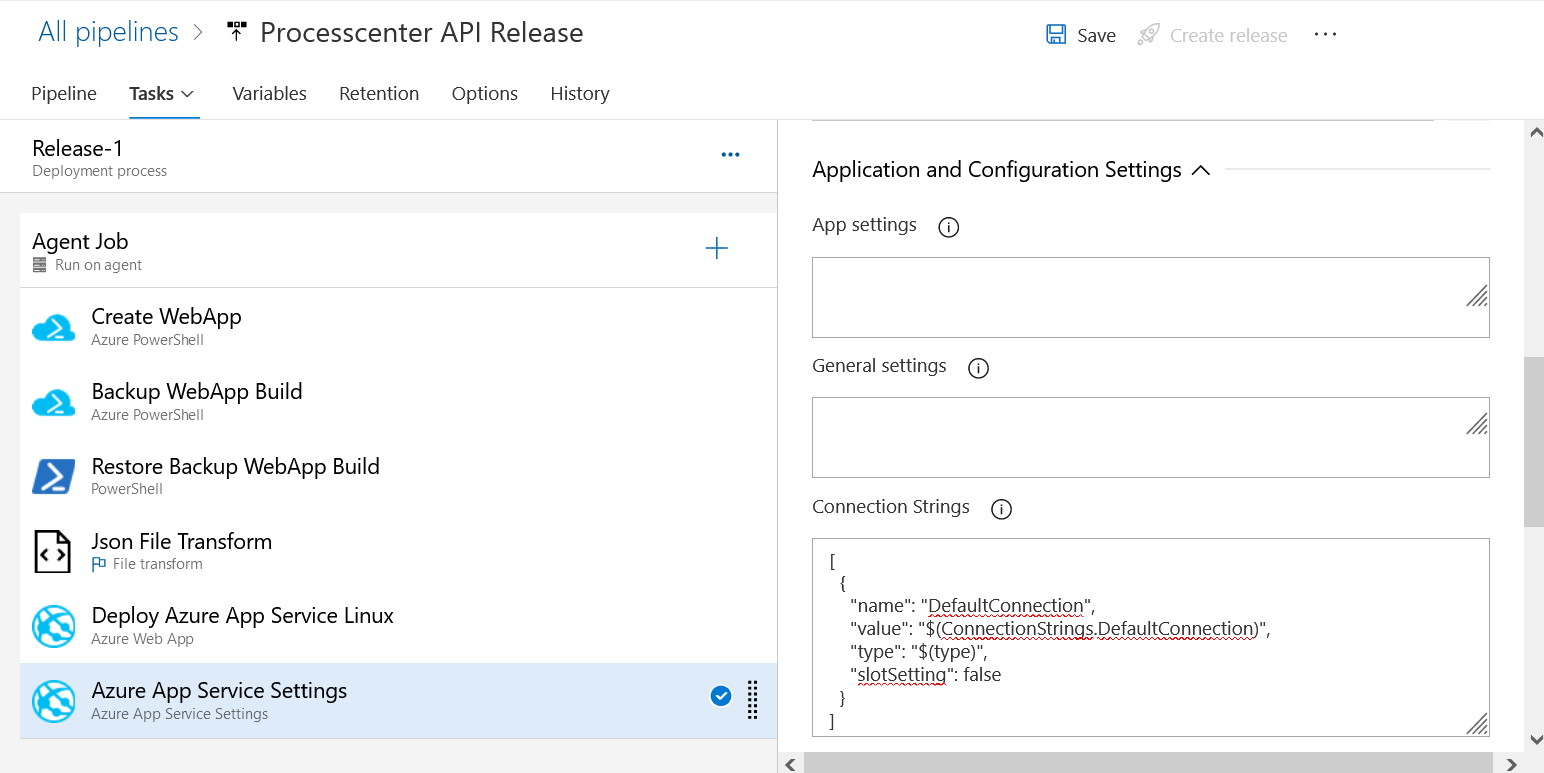Open General settings info tooltip icon
Viewport: 1544px width, 773px height.
[x=978, y=368]
